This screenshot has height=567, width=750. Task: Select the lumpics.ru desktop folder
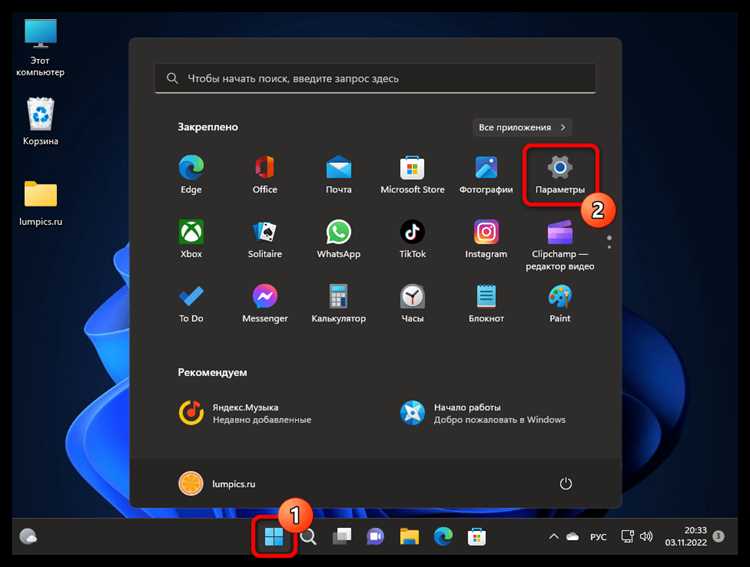tap(41, 203)
